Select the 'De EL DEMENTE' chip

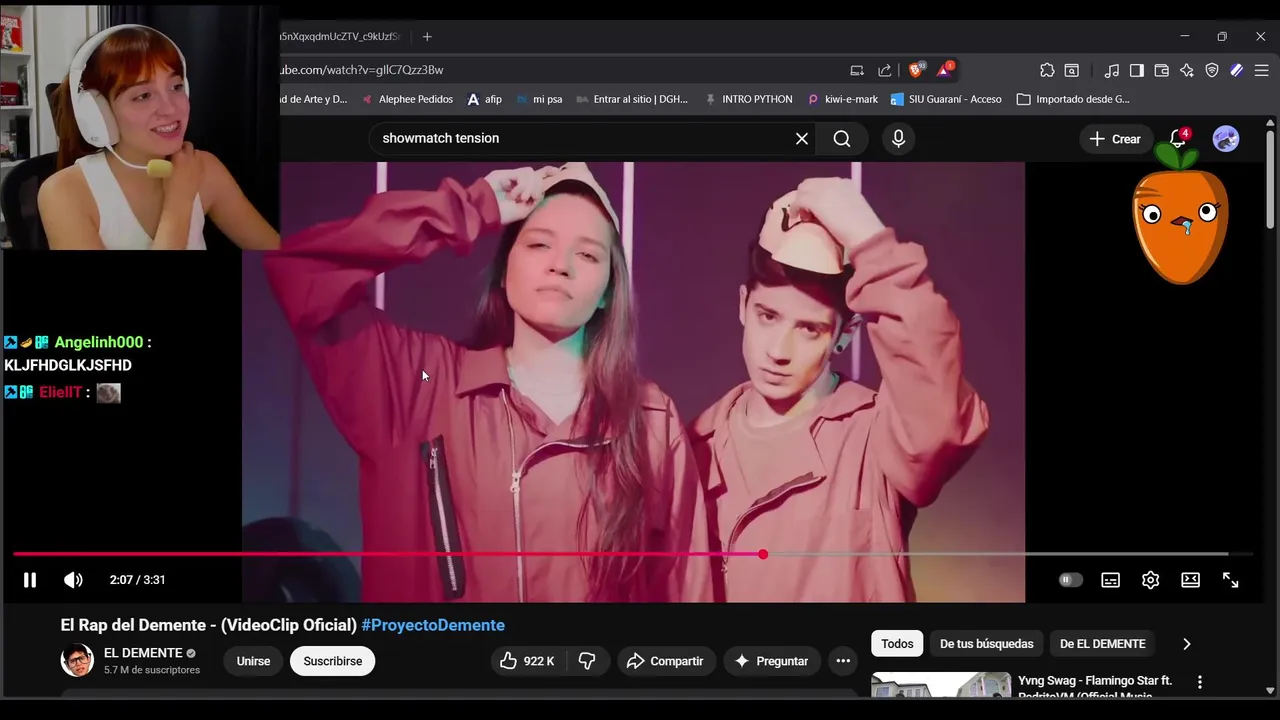coord(1102,644)
